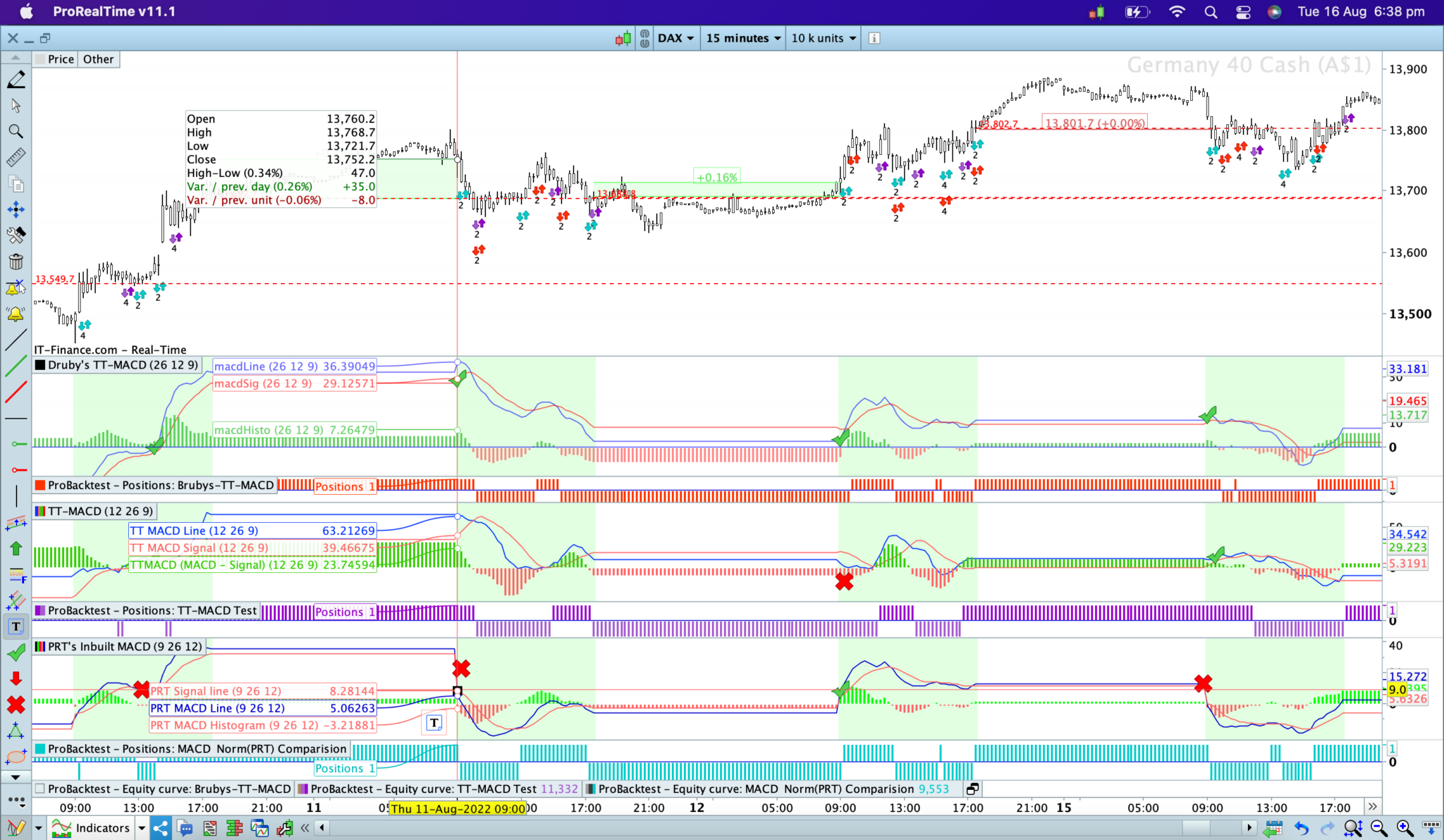Open macOS Control Center

click(1243, 12)
